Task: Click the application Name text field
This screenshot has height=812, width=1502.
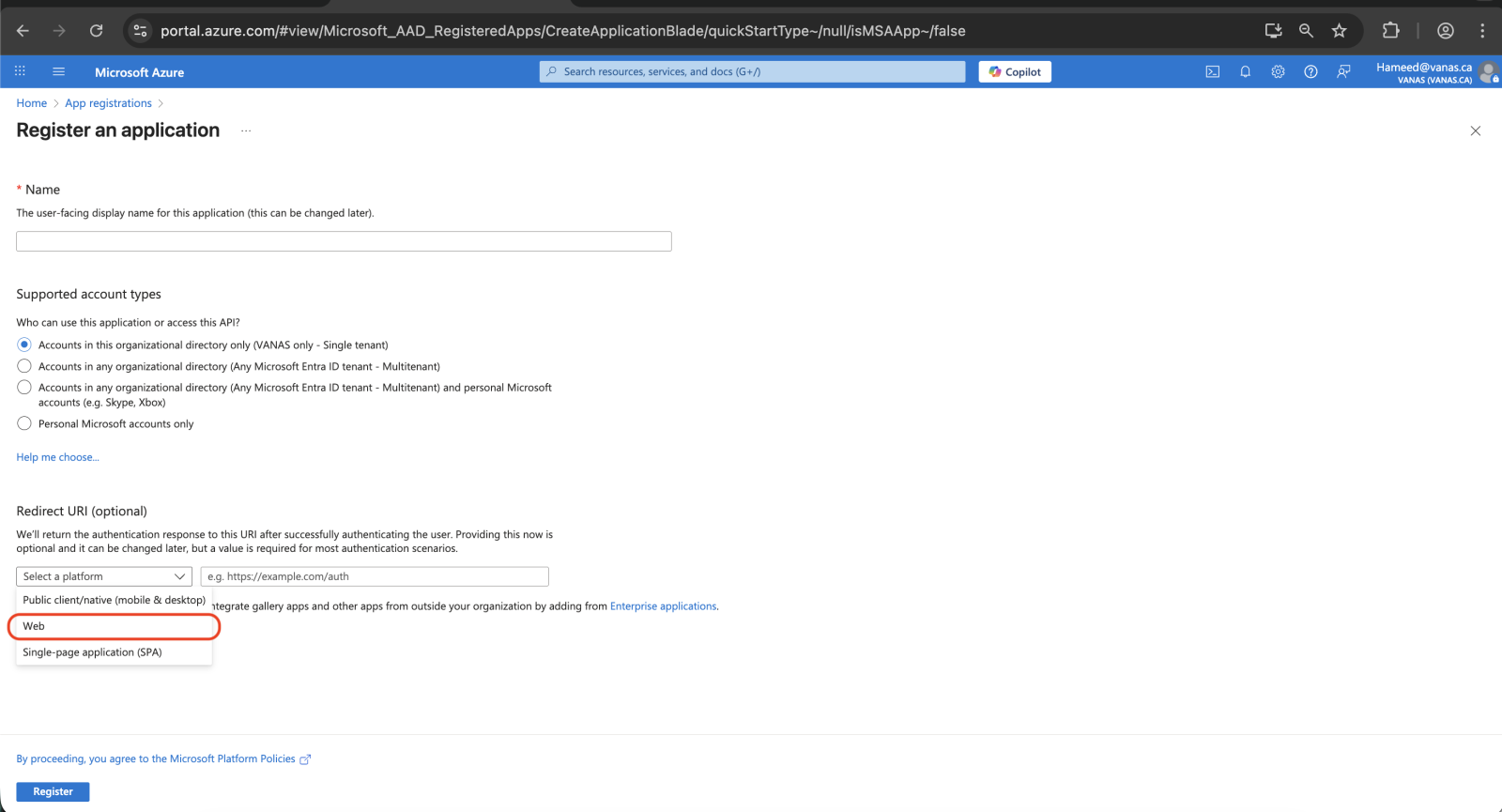Action: tap(344, 241)
